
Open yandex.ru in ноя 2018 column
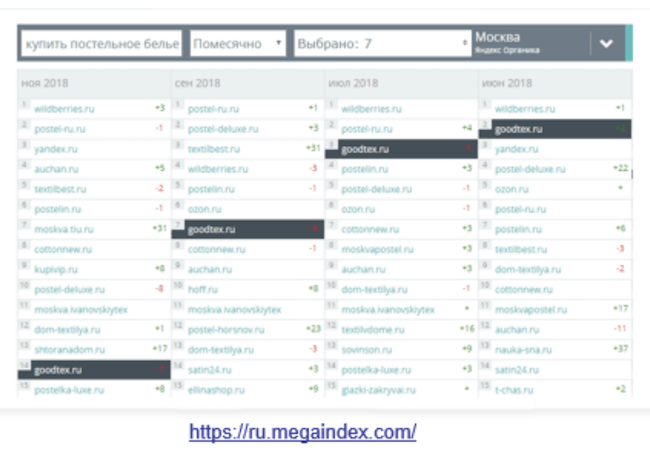(x=56, y=149)
